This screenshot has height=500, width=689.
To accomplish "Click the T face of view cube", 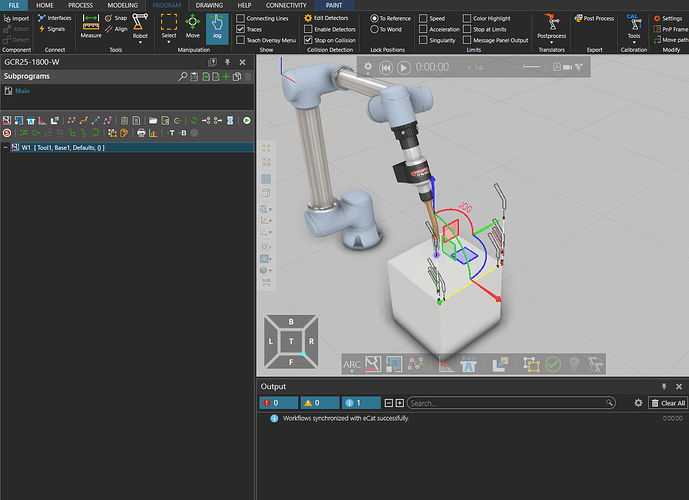I will pos(291,341).
